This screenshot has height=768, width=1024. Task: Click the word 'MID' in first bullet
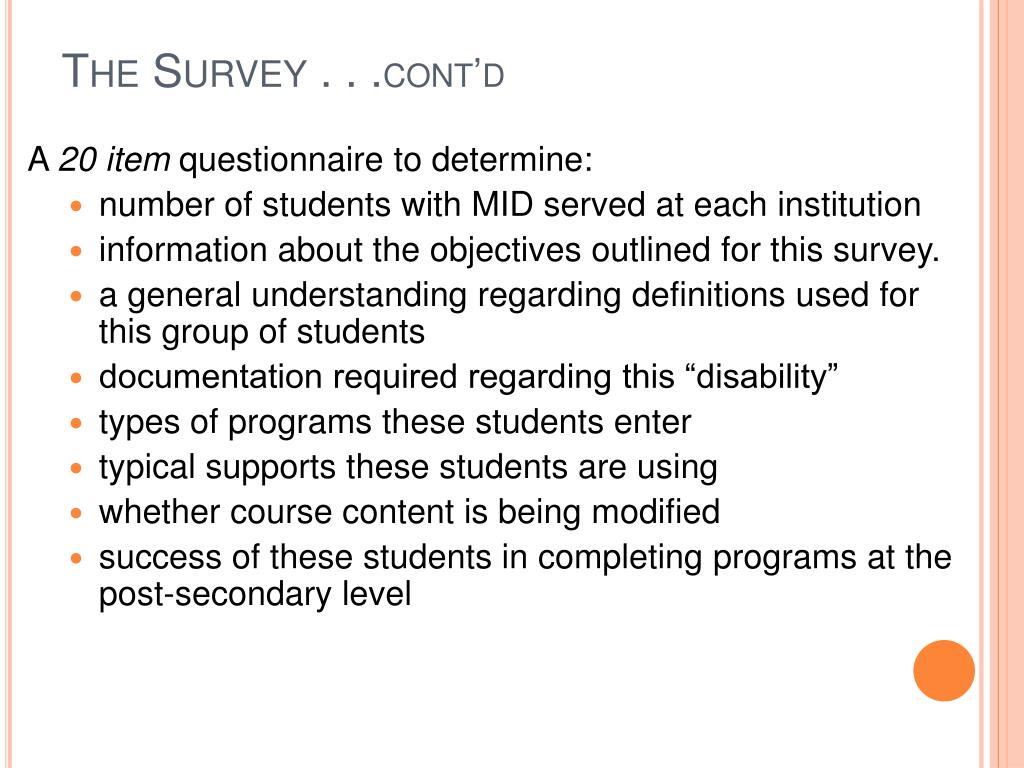click(502, 205)
